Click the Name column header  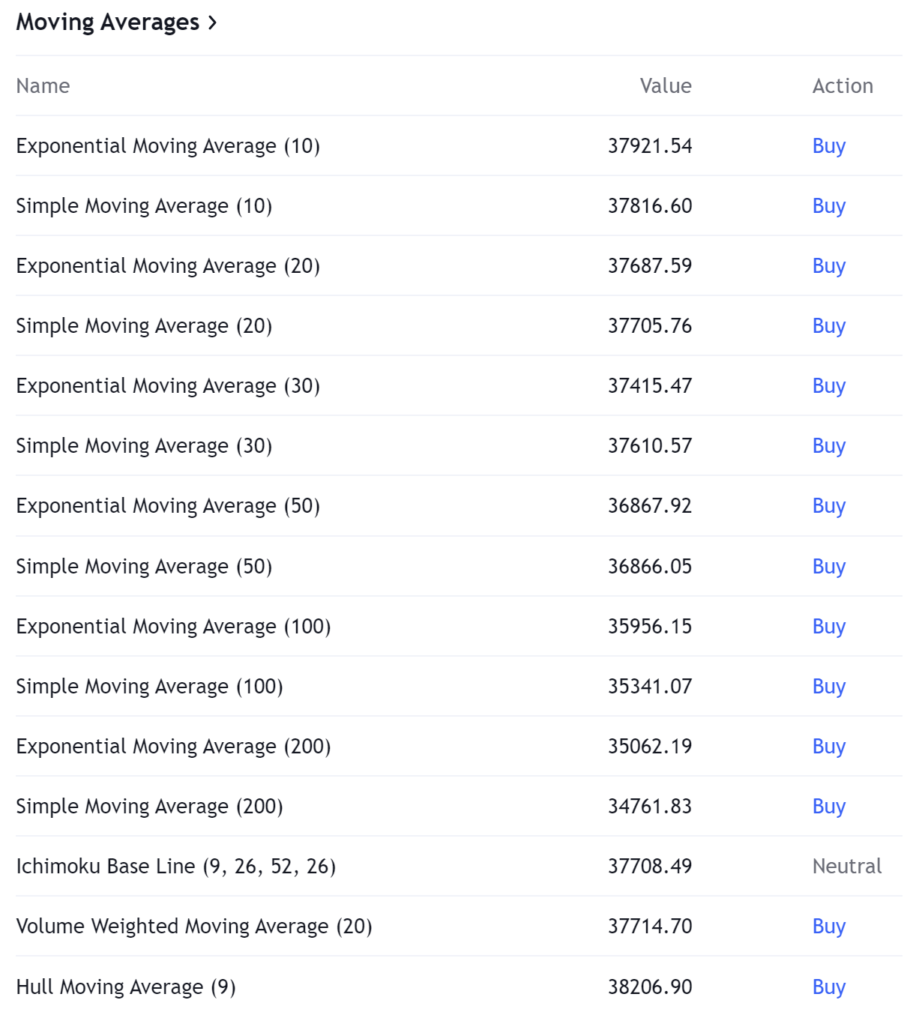tap(43, 86)
